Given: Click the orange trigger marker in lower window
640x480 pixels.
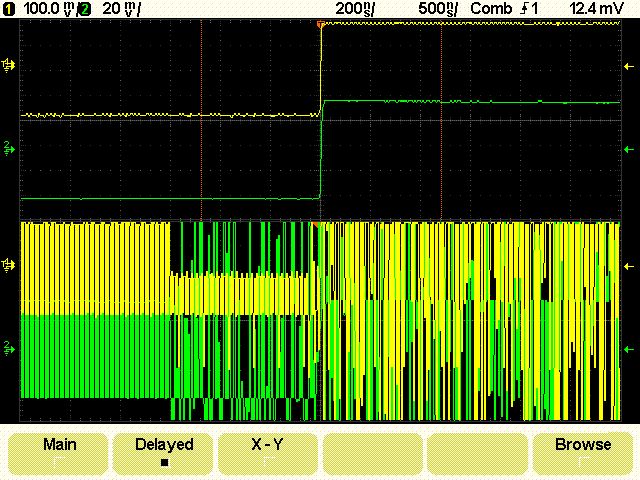Looking at the screenshot, I should tap(316, 225).
